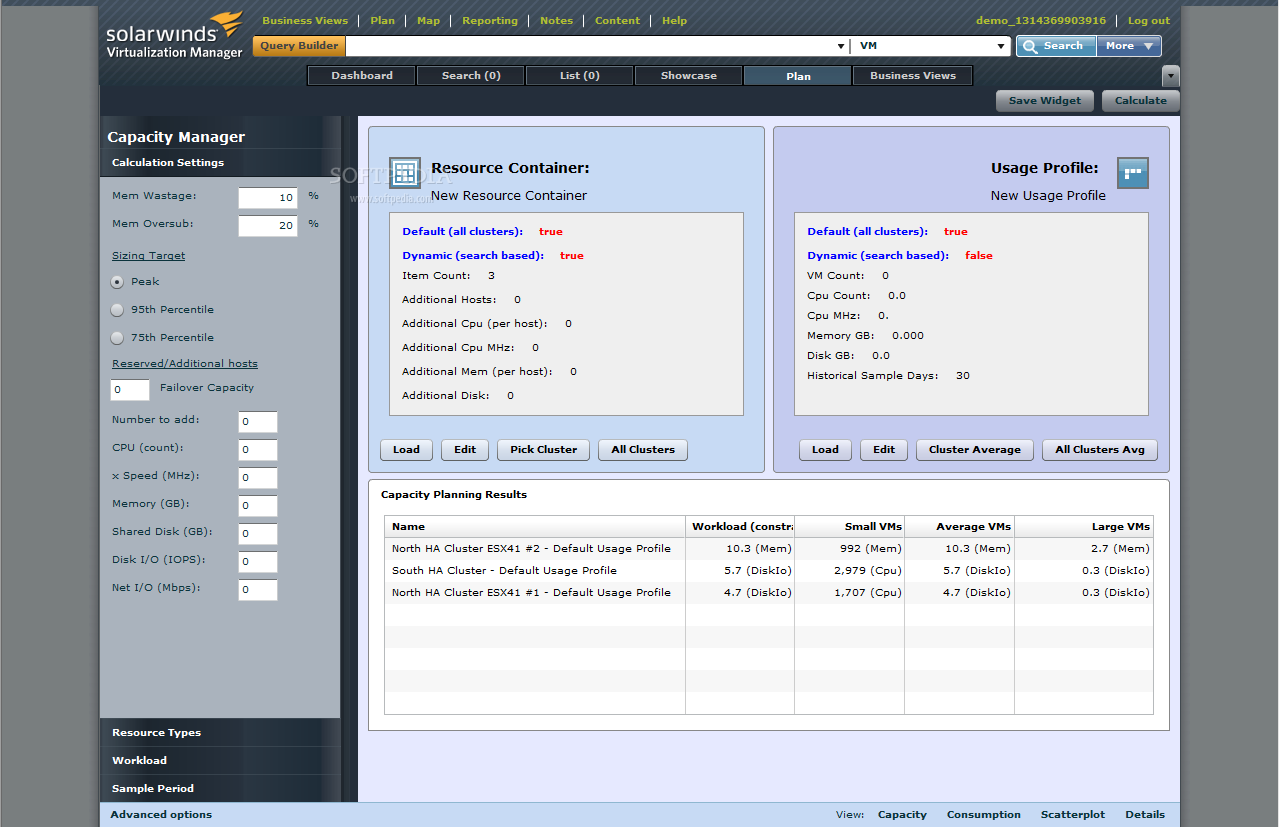Click the Save Widget button
Image resolution: width=1279 pixels, height=827 pixels.
pos(1044,101)
